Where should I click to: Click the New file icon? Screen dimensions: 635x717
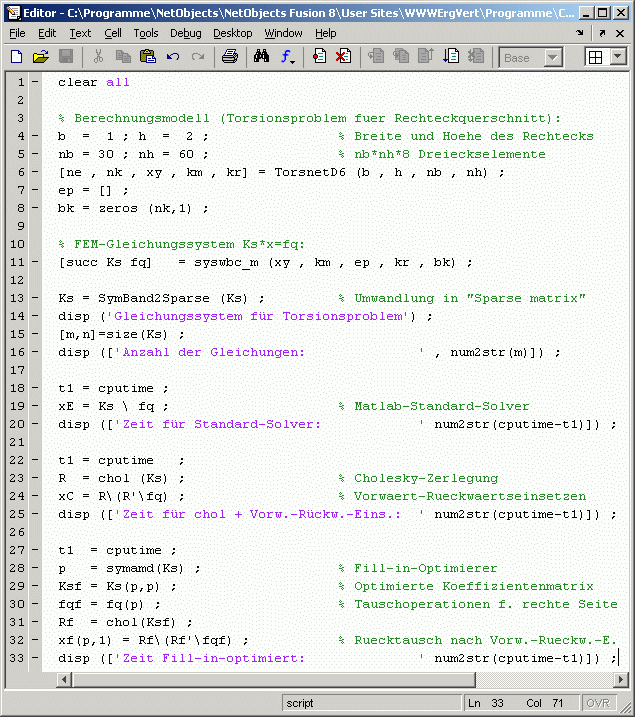point(16,57)
